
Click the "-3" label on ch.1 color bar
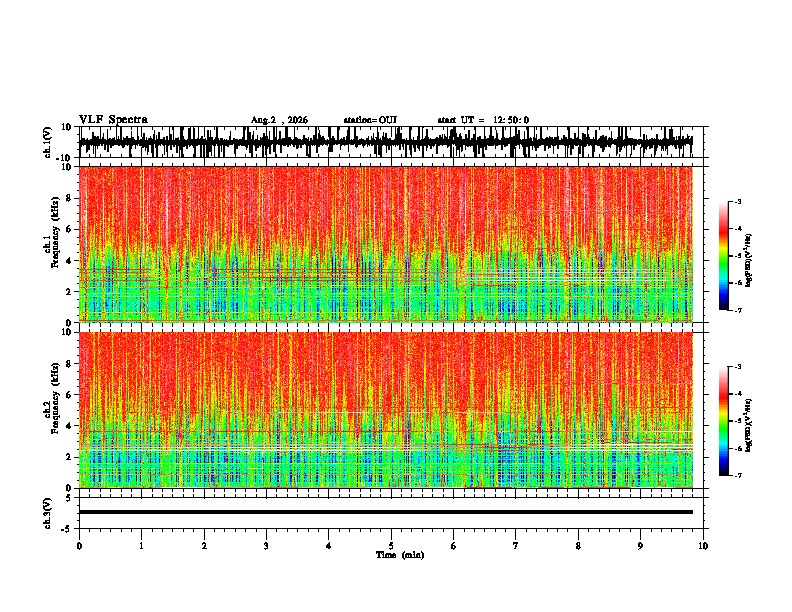click(x=738, y=201)
